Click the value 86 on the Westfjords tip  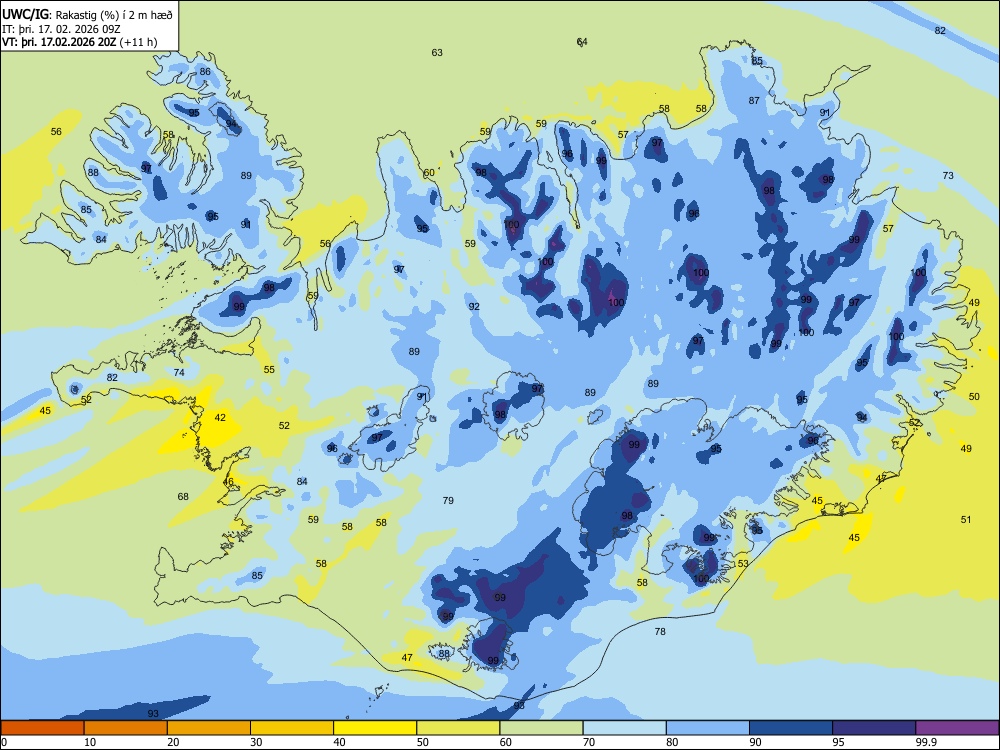click(x=205, y=71)
